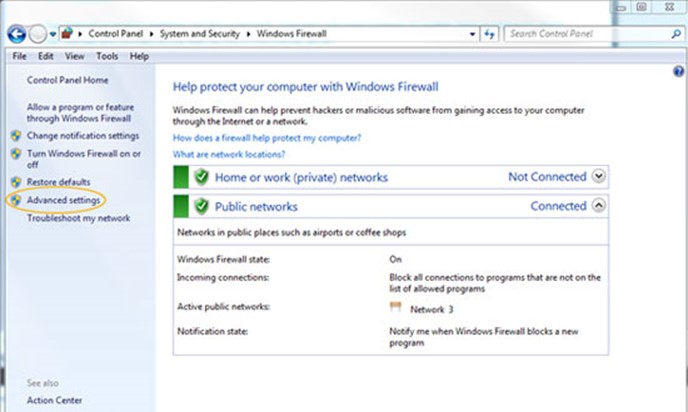The height and width of the screenshot is (412, 688).
Task: Click System and Security breadcrumb
Action: coord(200,34)
